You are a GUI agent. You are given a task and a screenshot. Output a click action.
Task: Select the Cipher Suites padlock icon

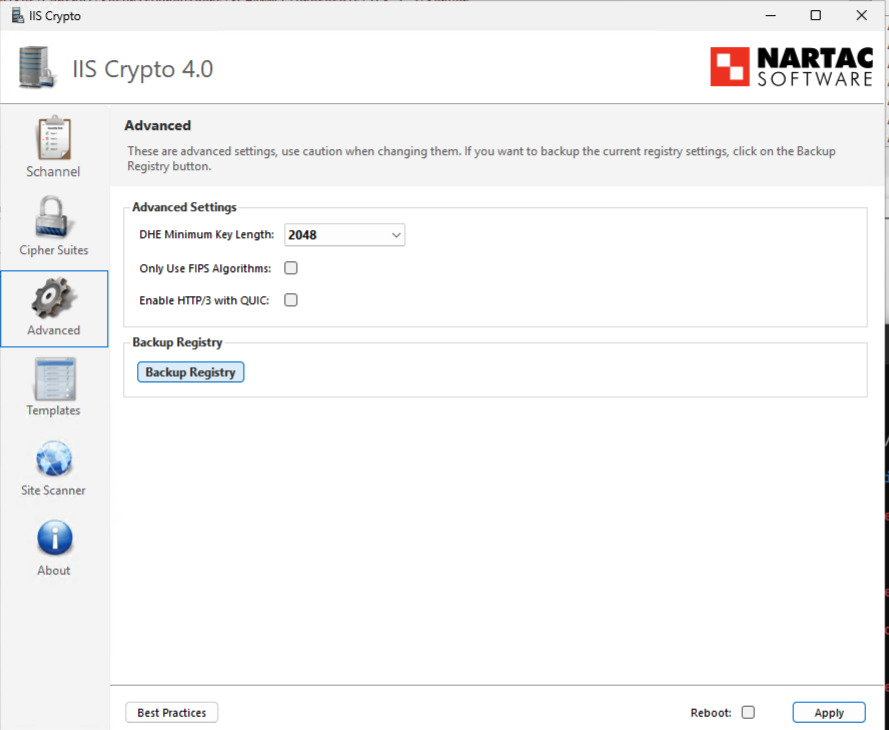click(54, 217)
